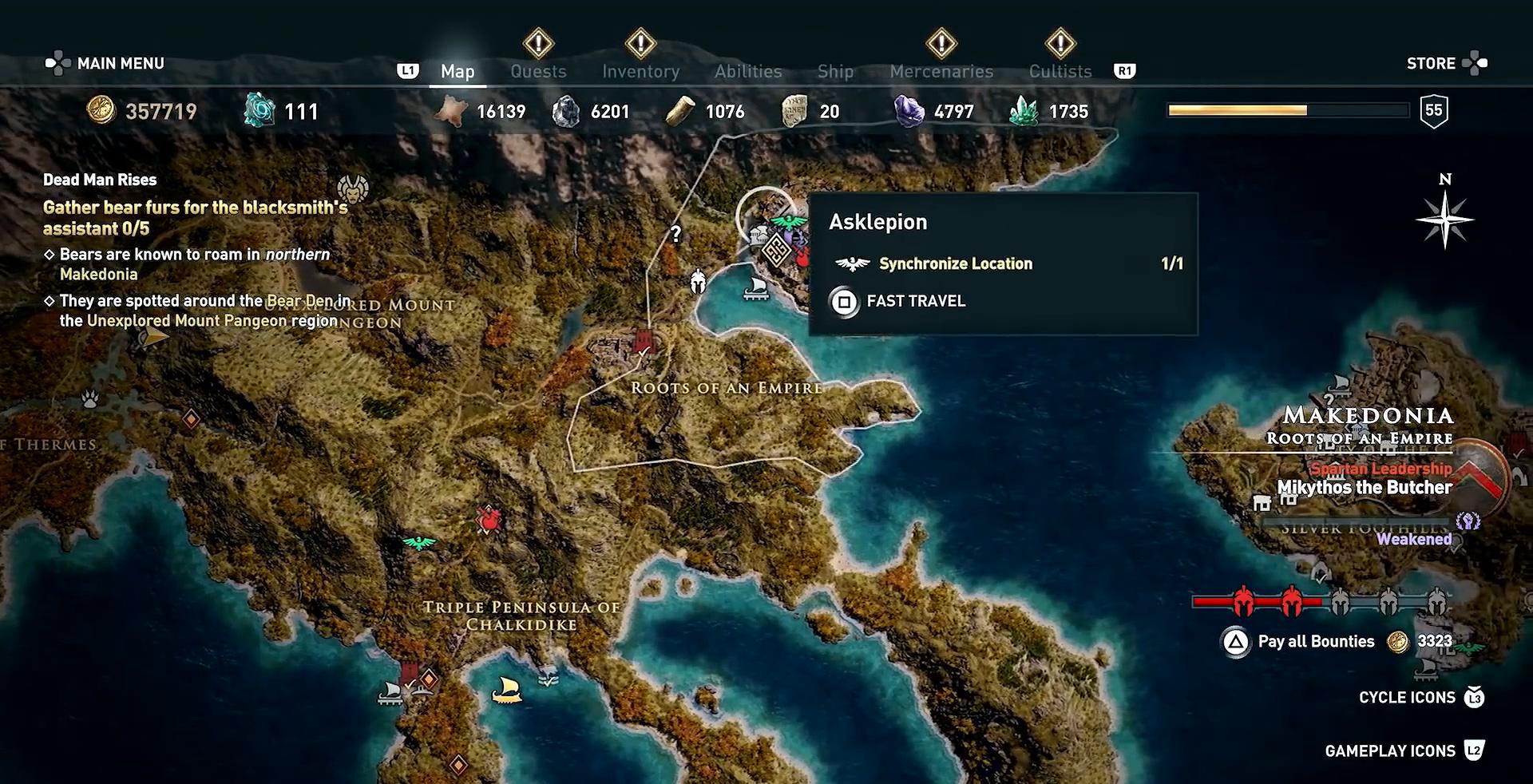Toggle Cycle Icons option

pos(1421,698)
